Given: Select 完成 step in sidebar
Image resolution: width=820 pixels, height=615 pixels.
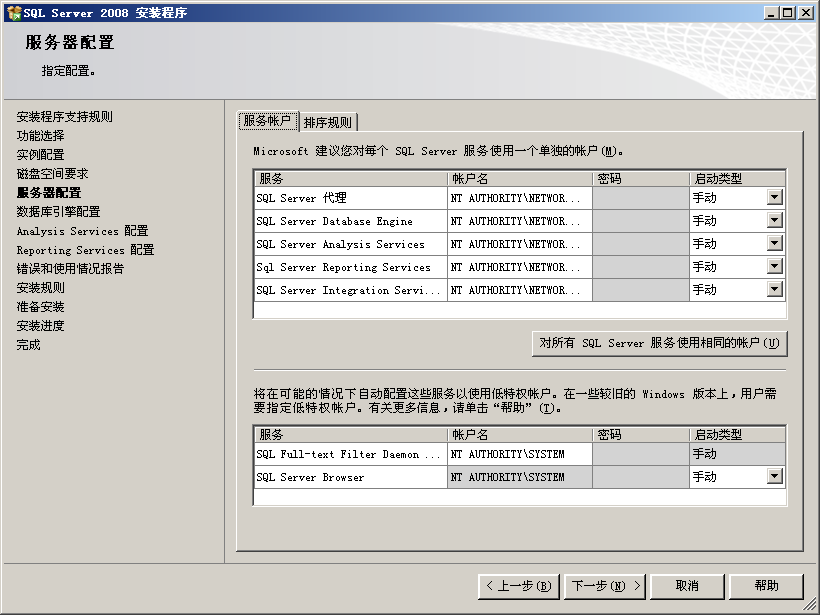Looking at the screenshot, I should coord(28,345).
